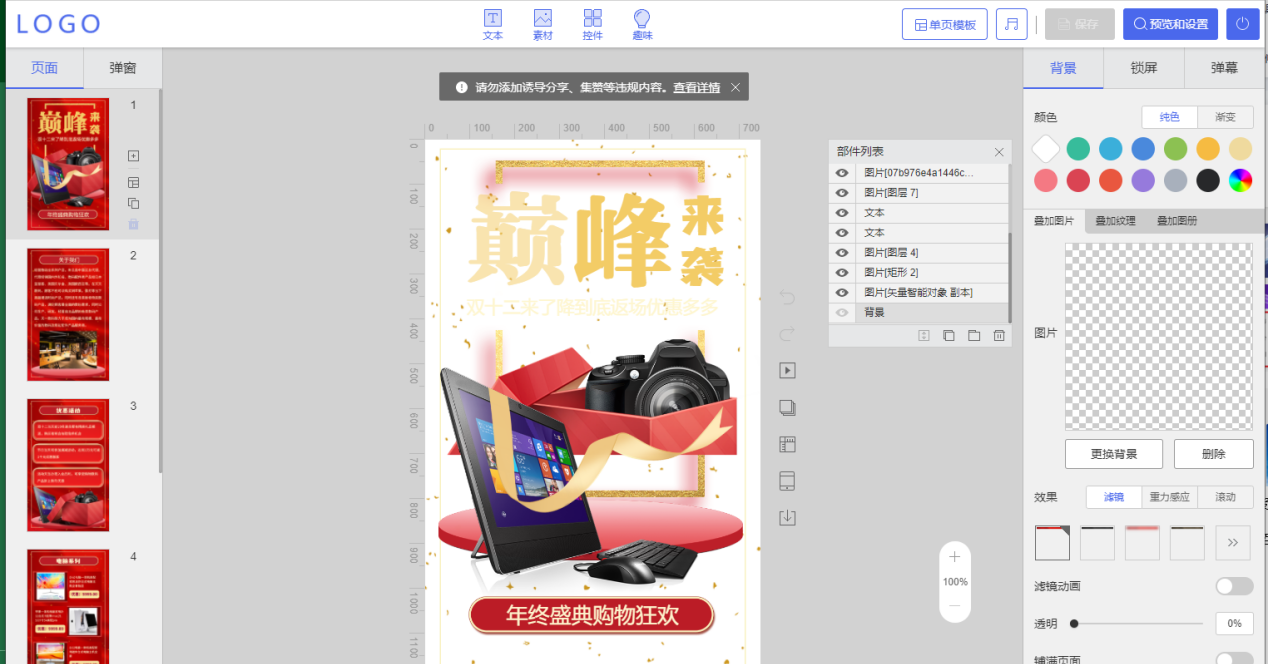The width and height of the screenshot is (1268, 664).
Task: Close the 部件列表 panel
Action: (998, 152)
